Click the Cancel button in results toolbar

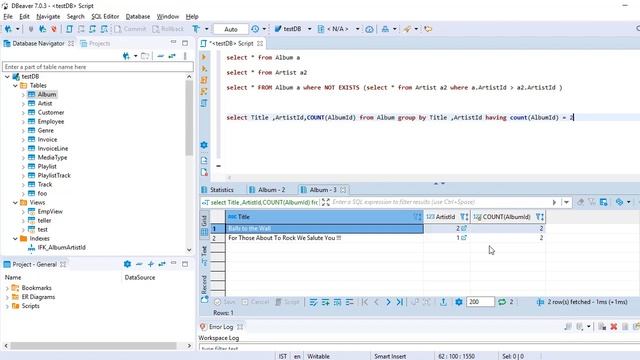point(255,302)
